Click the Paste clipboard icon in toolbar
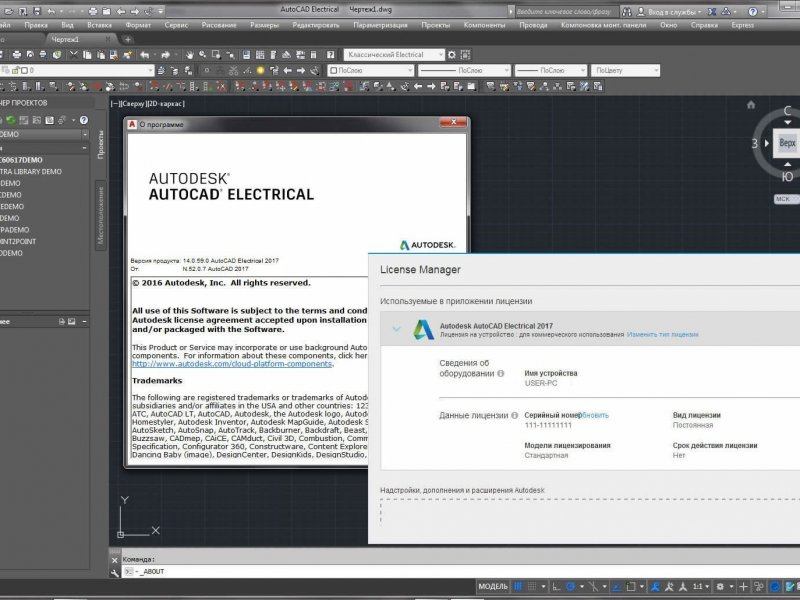800x600 pixels. [x=101, y=55]
